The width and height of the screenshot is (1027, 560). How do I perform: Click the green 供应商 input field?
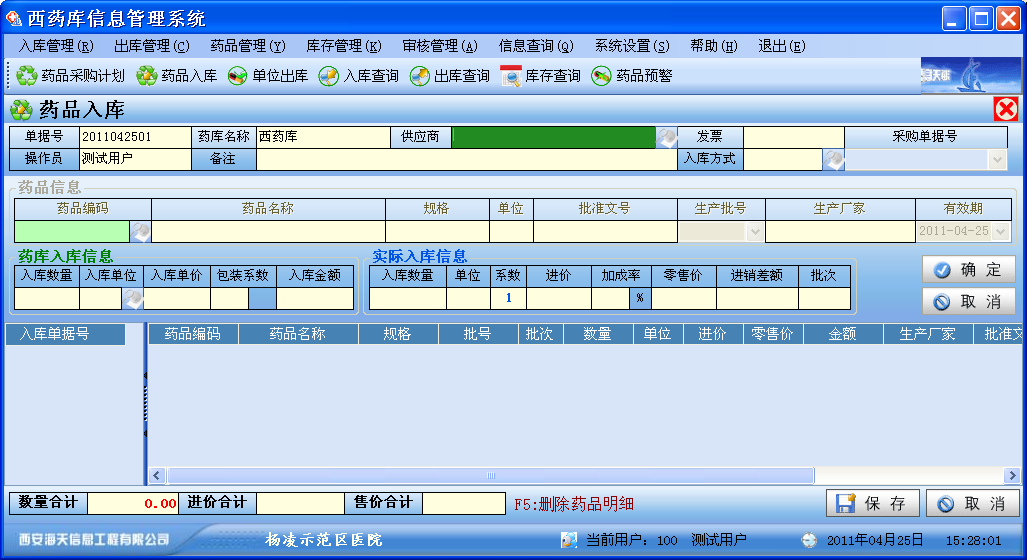pyautogui.click(x=553, y=137)
